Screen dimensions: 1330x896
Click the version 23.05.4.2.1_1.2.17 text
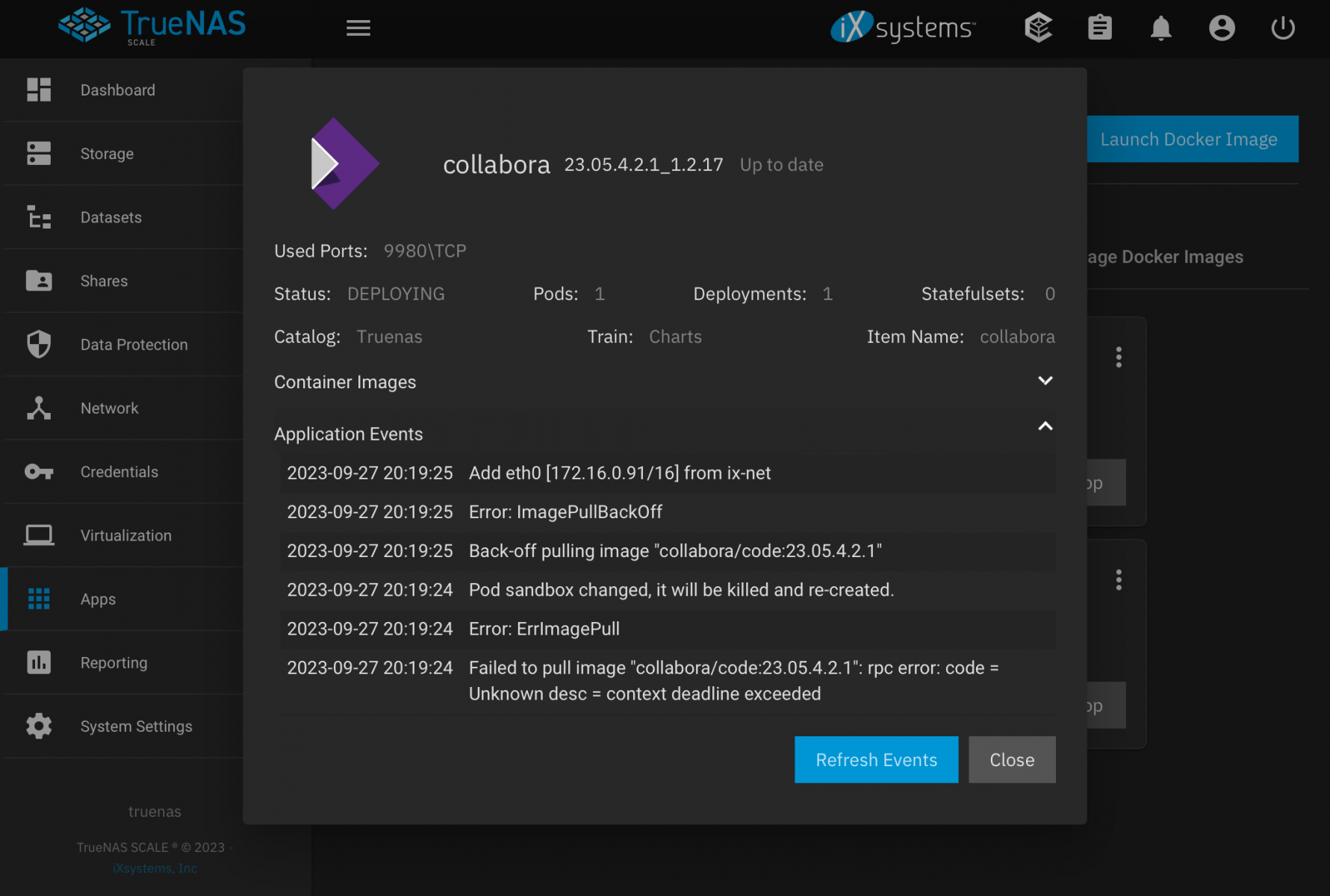(x=644, y=164)
